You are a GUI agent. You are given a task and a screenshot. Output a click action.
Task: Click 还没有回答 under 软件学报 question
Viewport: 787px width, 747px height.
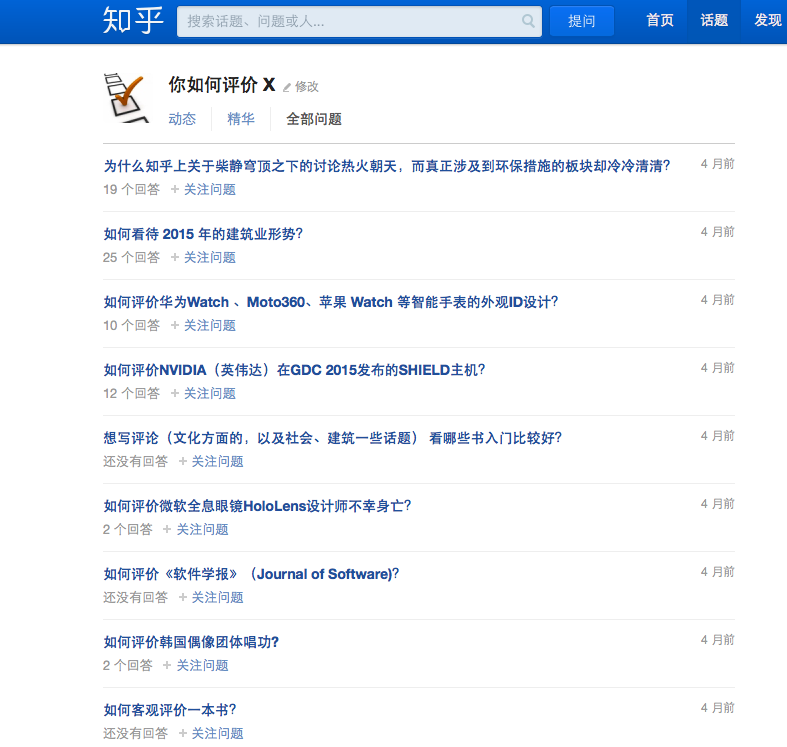pyautogui.click(x=136, y=597)
